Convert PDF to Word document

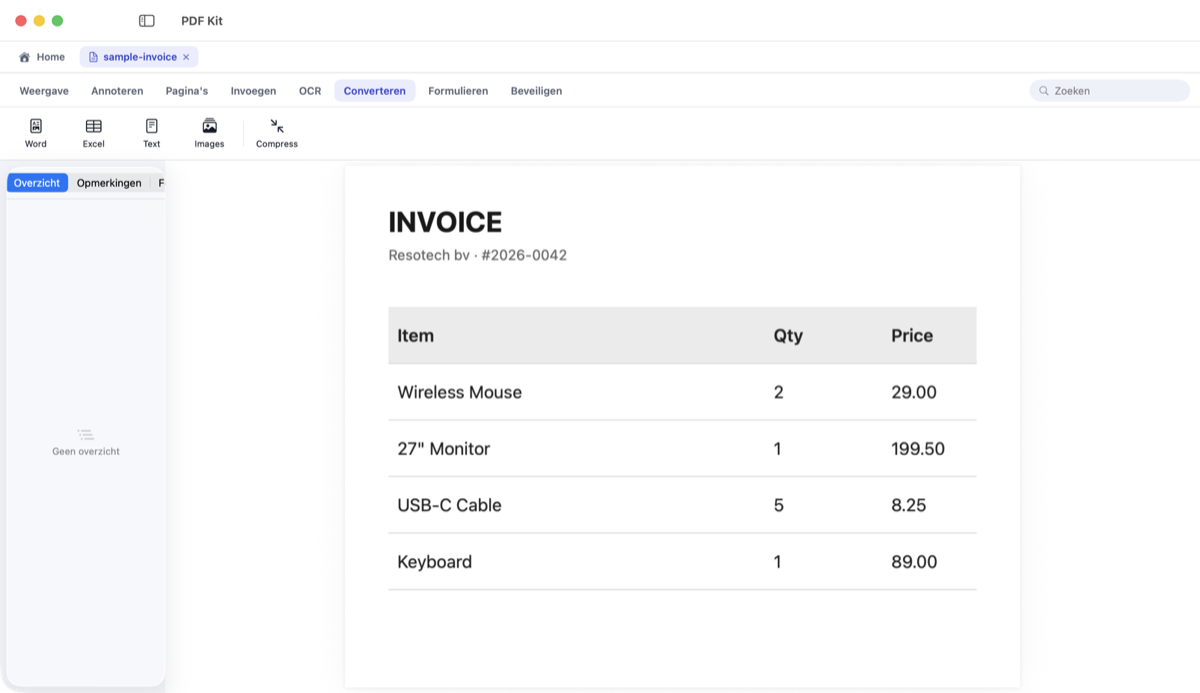(36, 133)
